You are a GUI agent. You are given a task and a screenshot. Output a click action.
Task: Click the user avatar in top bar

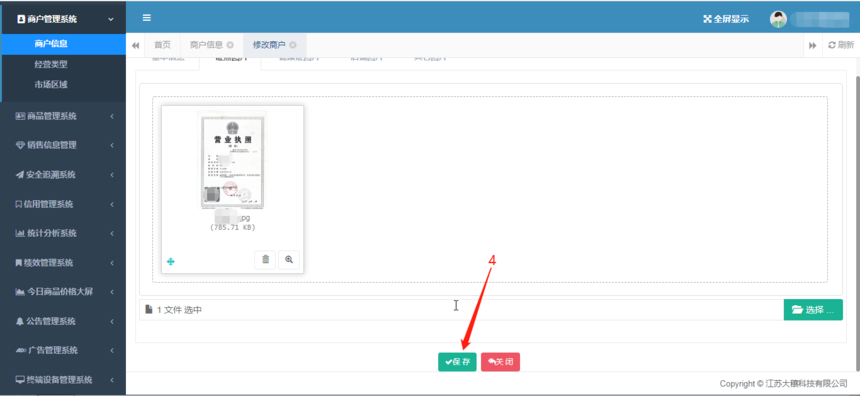778,19
